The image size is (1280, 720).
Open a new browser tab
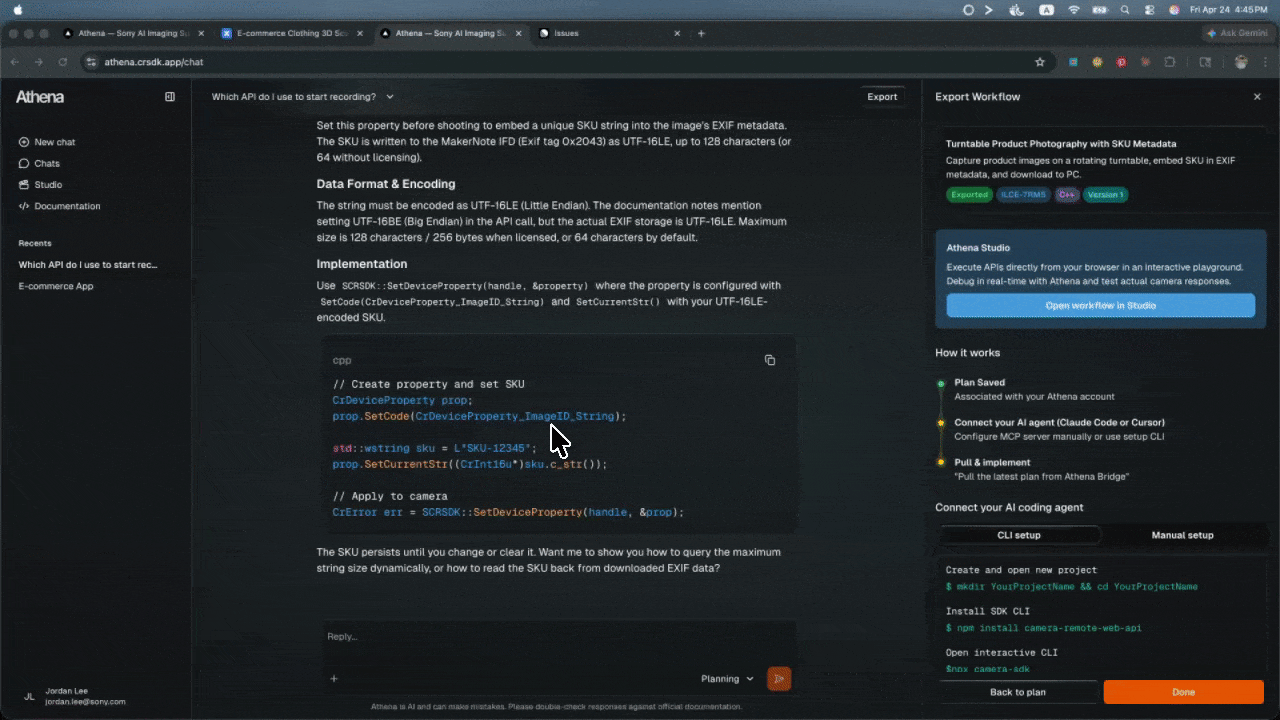coord(701,33)
